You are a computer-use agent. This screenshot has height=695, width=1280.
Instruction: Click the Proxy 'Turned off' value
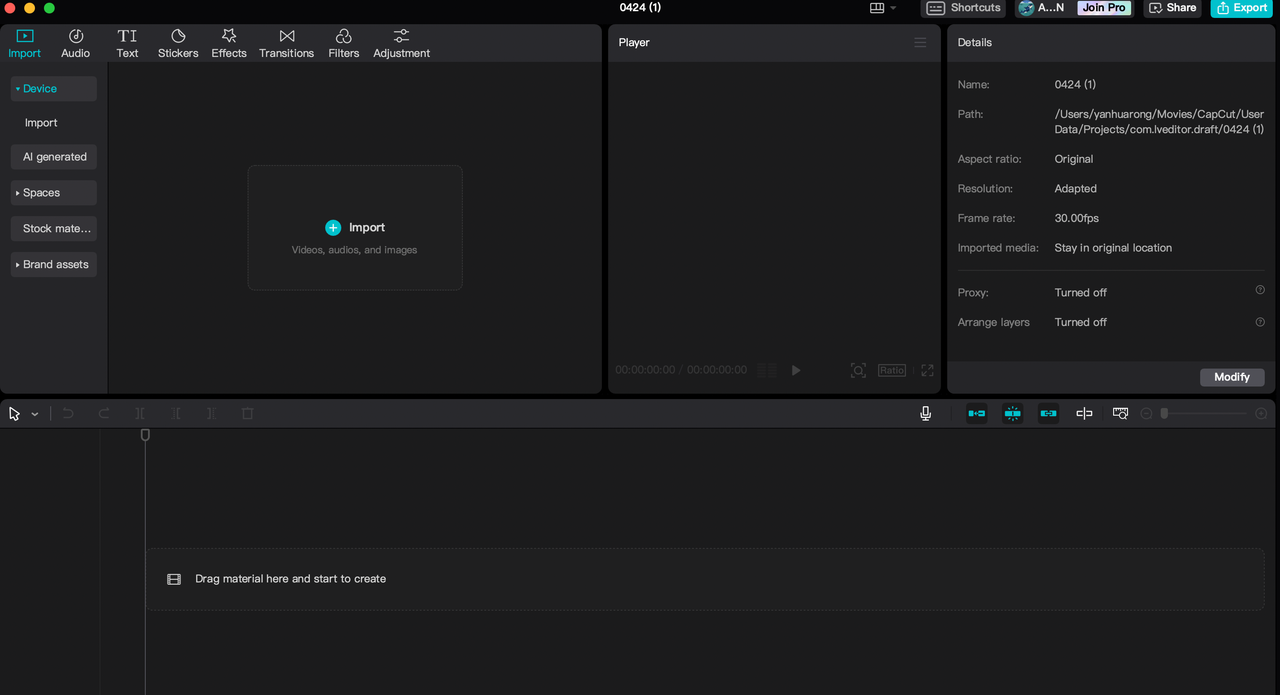[1081, 293]
